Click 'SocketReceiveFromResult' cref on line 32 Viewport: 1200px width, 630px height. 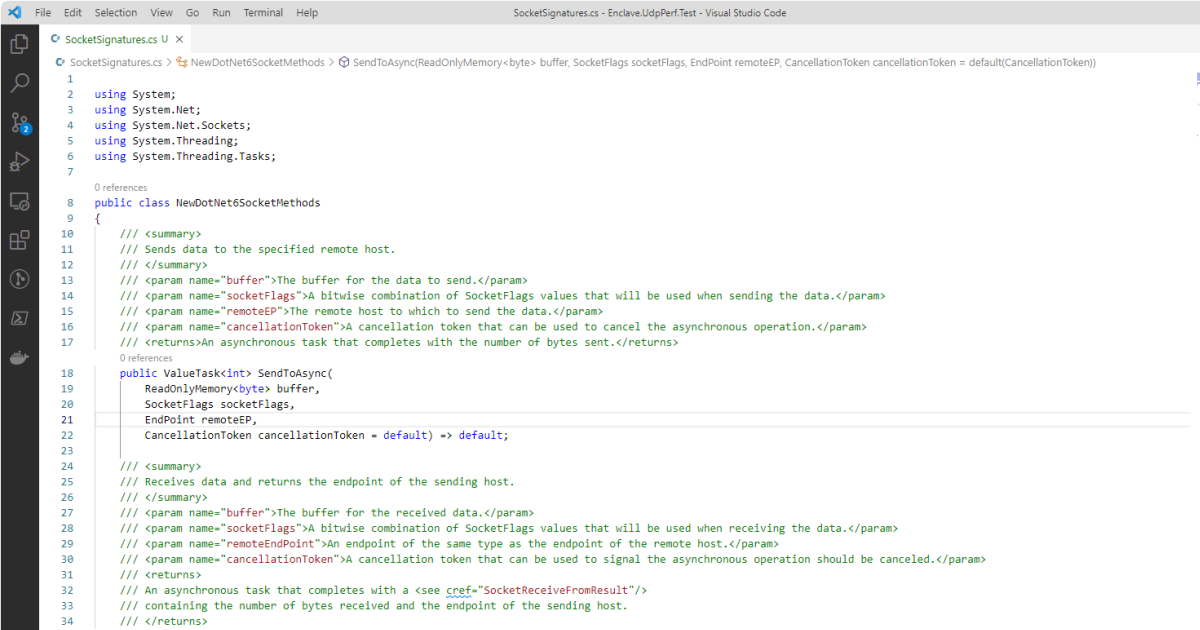point(557,590)
